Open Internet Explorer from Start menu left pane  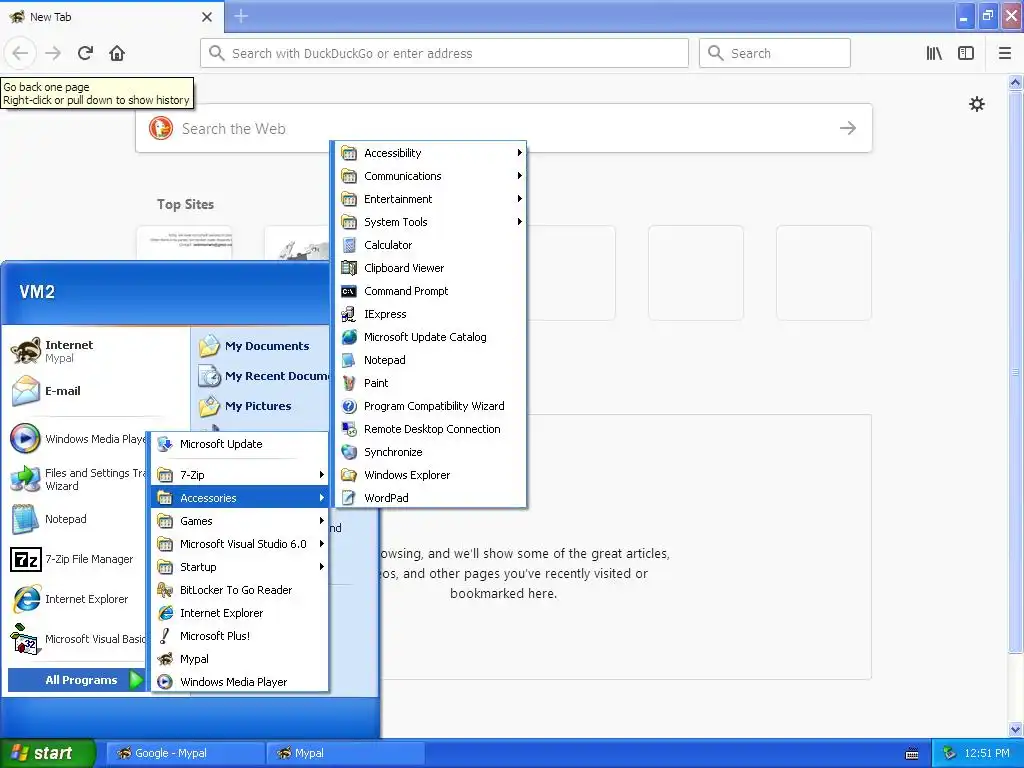click(77, 600)
